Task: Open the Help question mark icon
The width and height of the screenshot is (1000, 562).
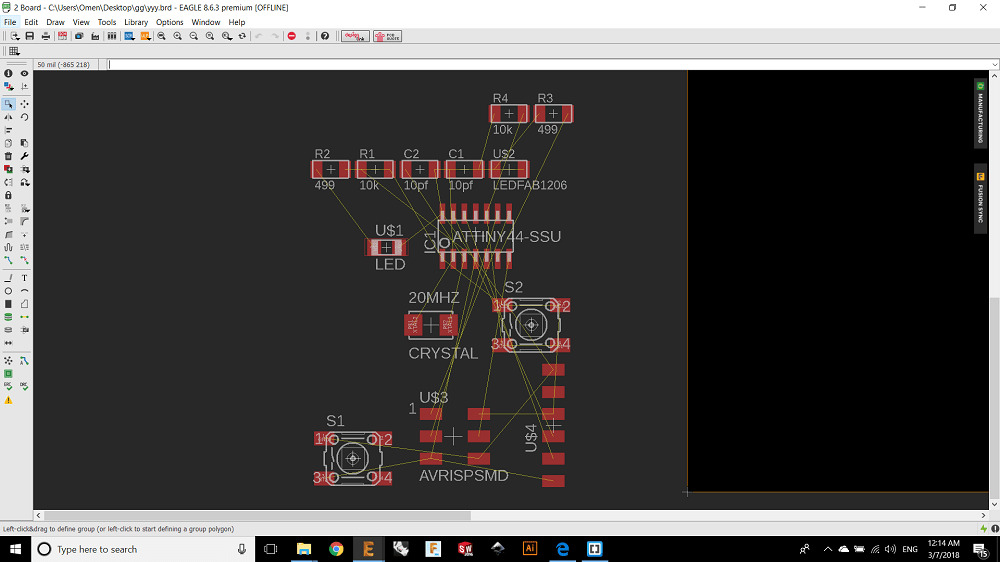Action: 325,36
